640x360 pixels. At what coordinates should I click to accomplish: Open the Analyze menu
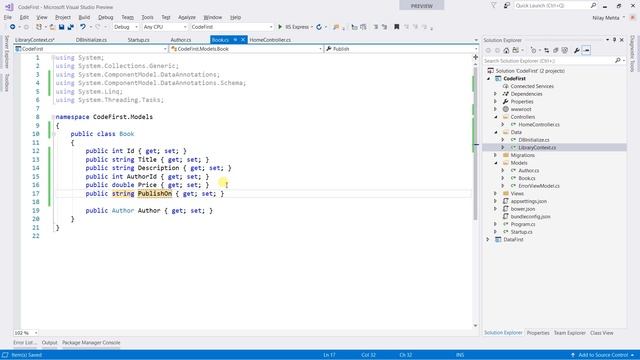pos(187,17)
